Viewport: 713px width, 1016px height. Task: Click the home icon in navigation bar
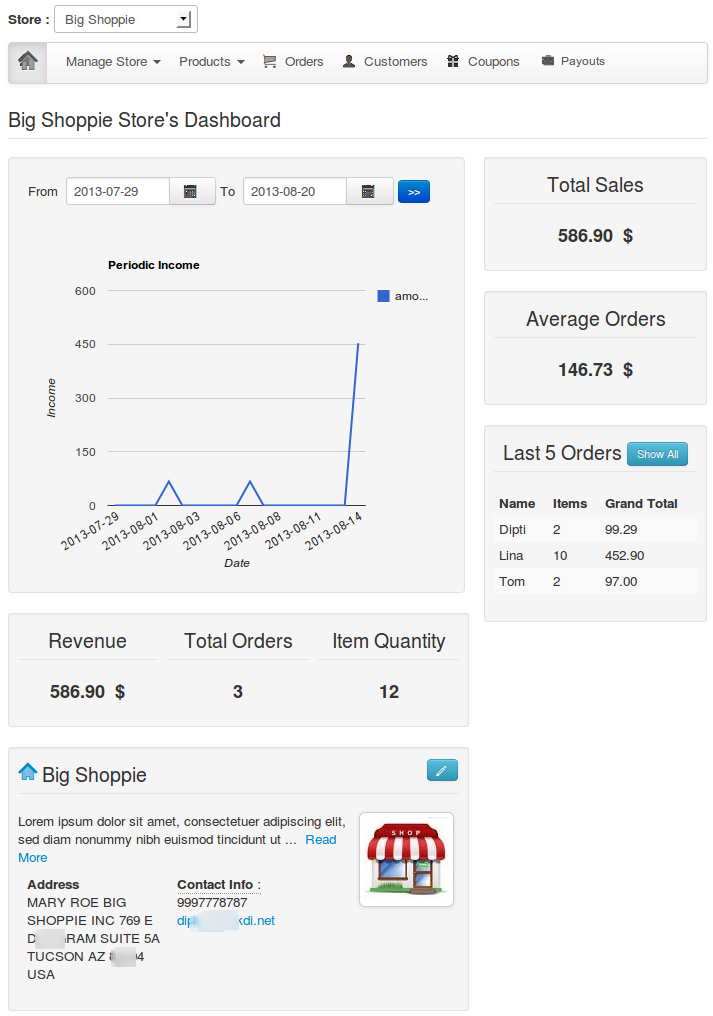pyautogui.click(x=28, y=62)
